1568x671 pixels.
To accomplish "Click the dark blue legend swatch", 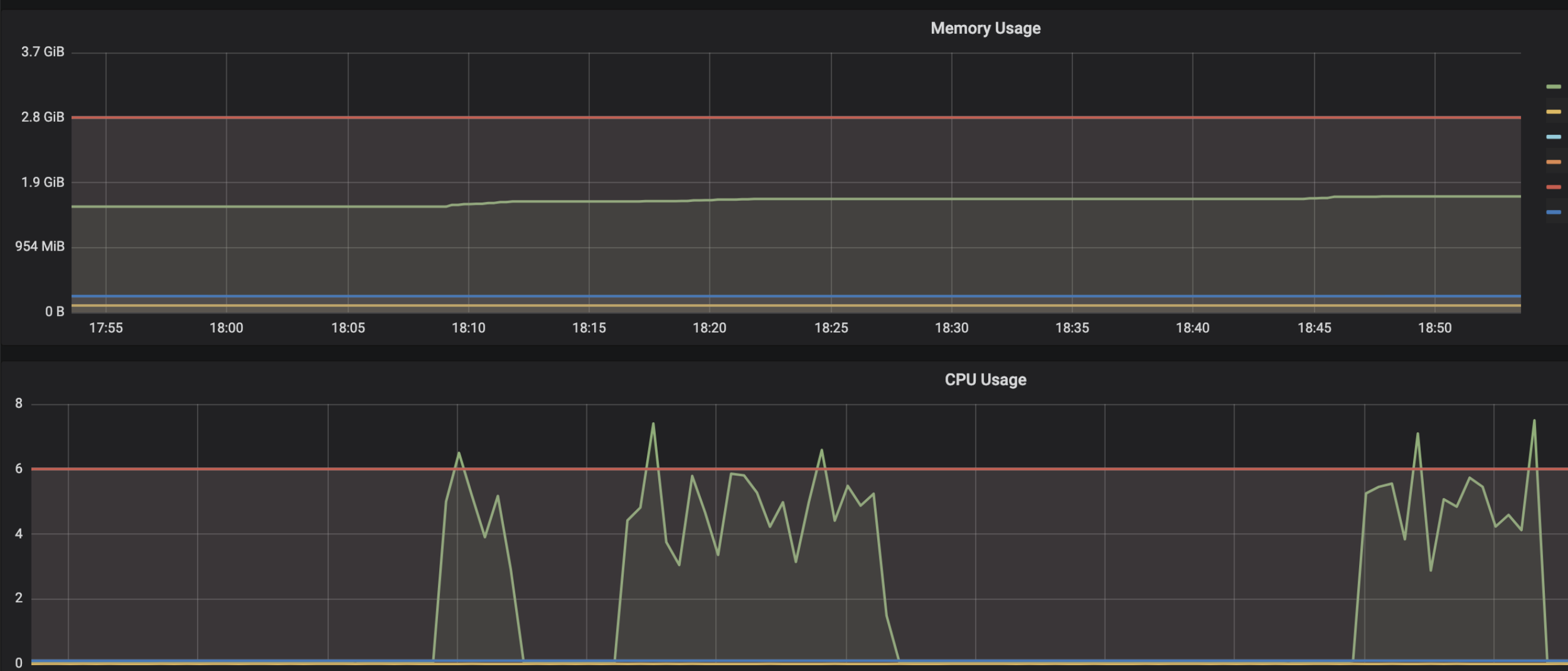I will pyautogui.click(x=1553, y=212).
